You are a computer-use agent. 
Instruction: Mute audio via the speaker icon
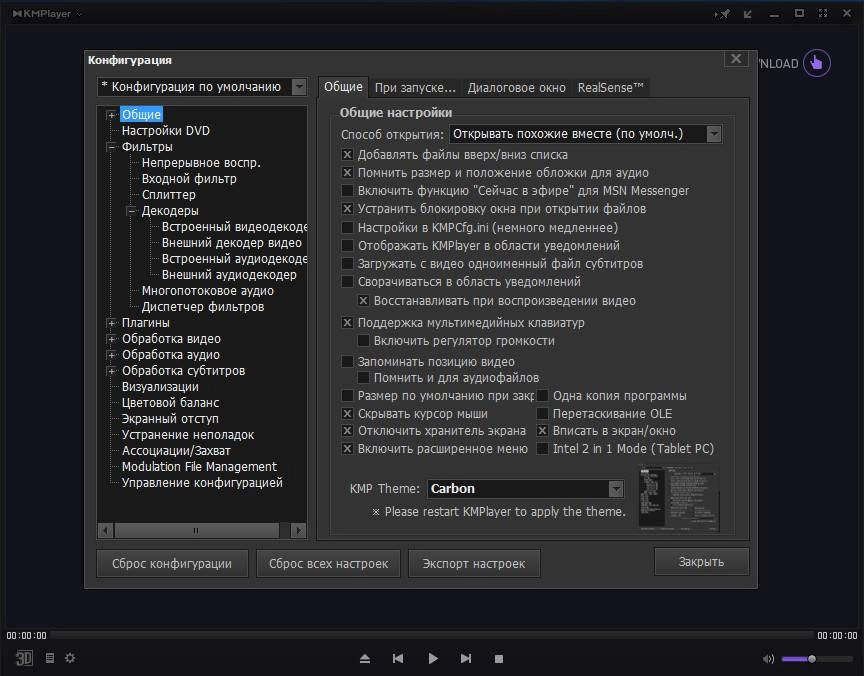point(768,659)
